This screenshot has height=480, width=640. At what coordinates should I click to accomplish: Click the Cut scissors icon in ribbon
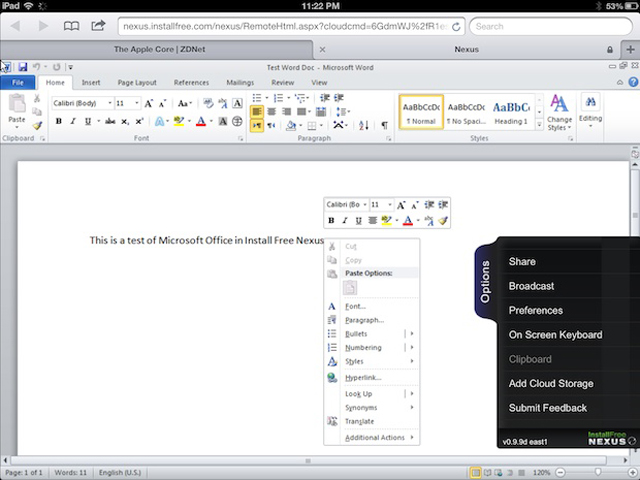pos(37,98)
